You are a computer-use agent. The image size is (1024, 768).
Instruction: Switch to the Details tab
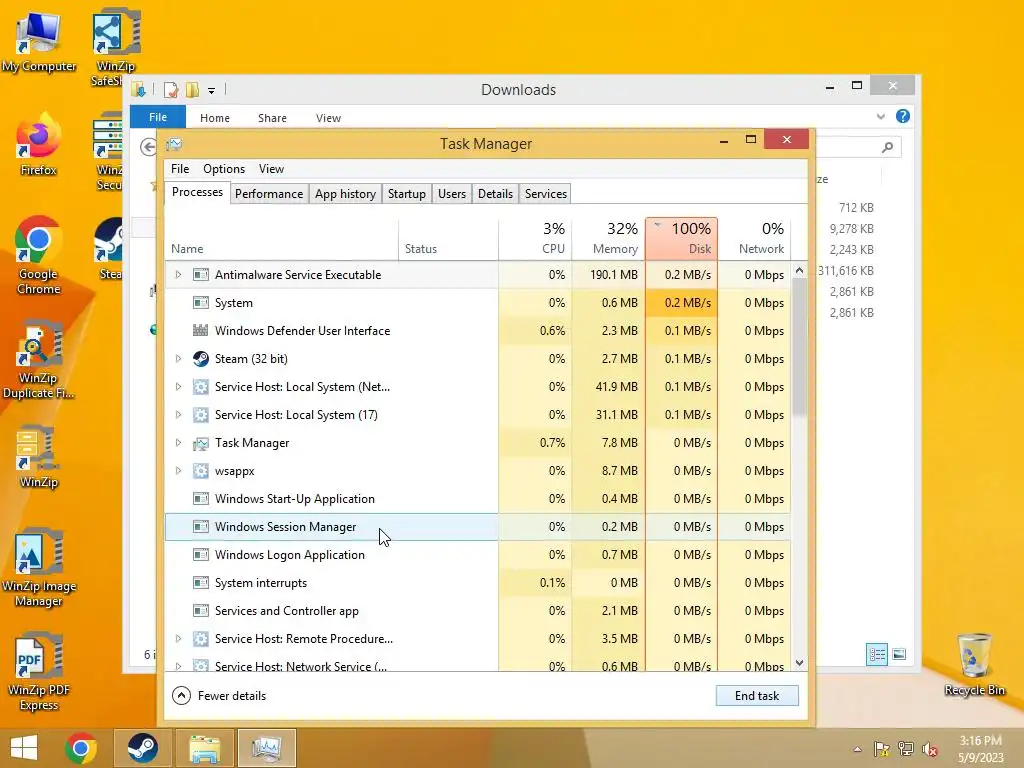pos(495,194)
